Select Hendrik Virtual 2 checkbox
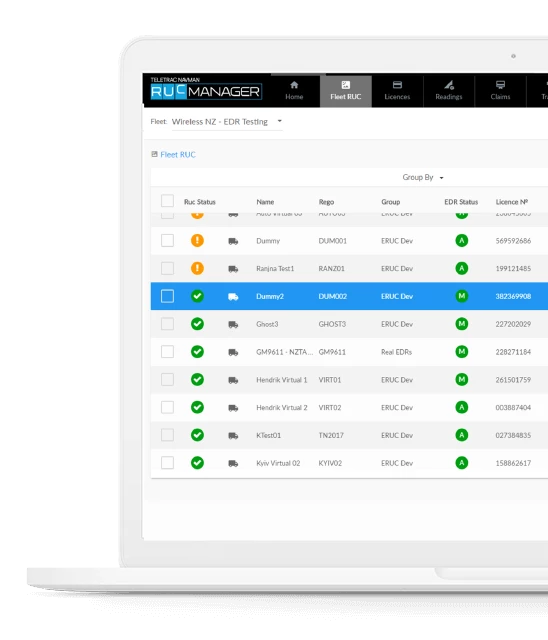Image resolution: width=548 pixels, height=640 pixels. (x=167, y=407)
